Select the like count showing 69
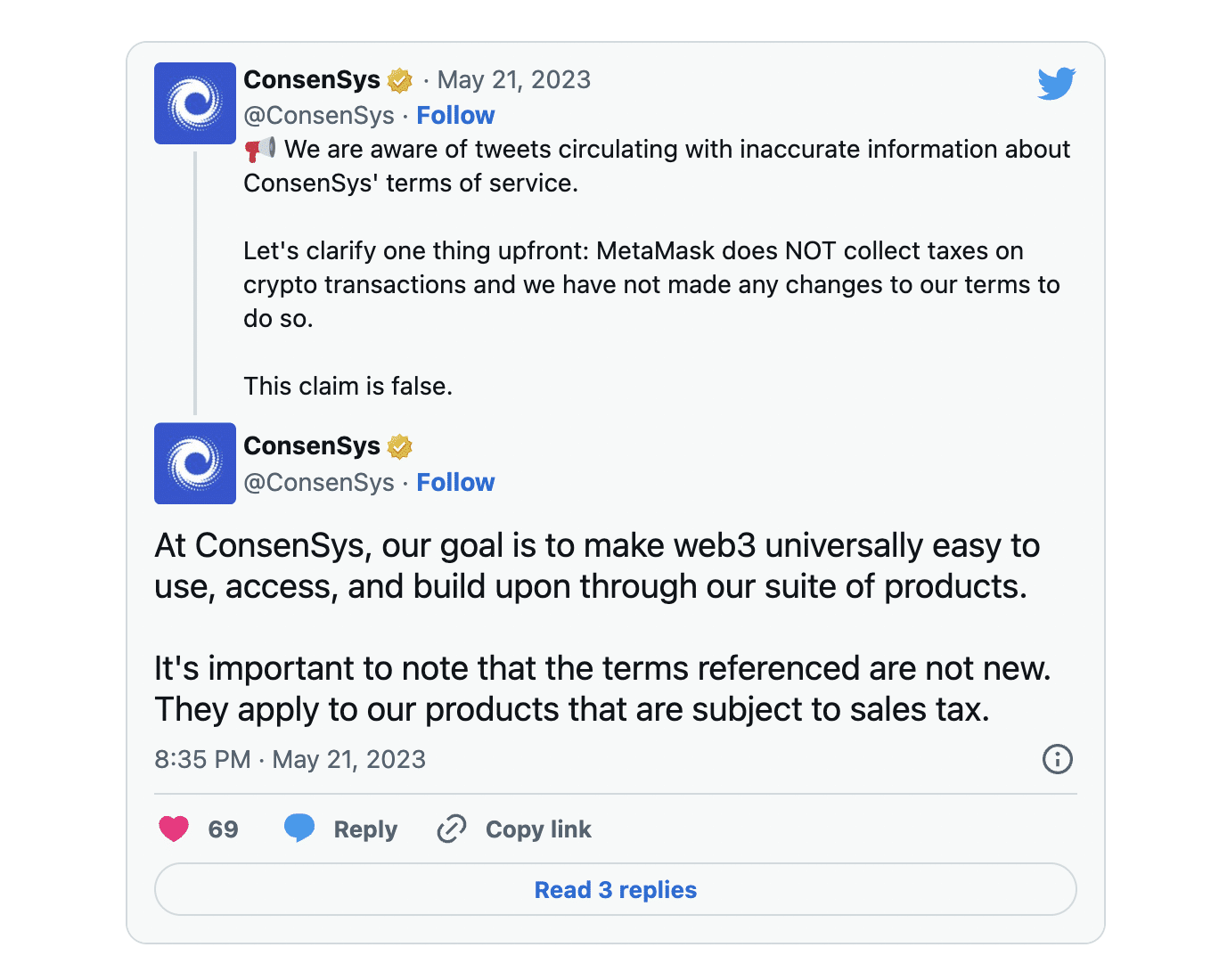The height and width of the screenshot is (980, 1219). point(222,829)
